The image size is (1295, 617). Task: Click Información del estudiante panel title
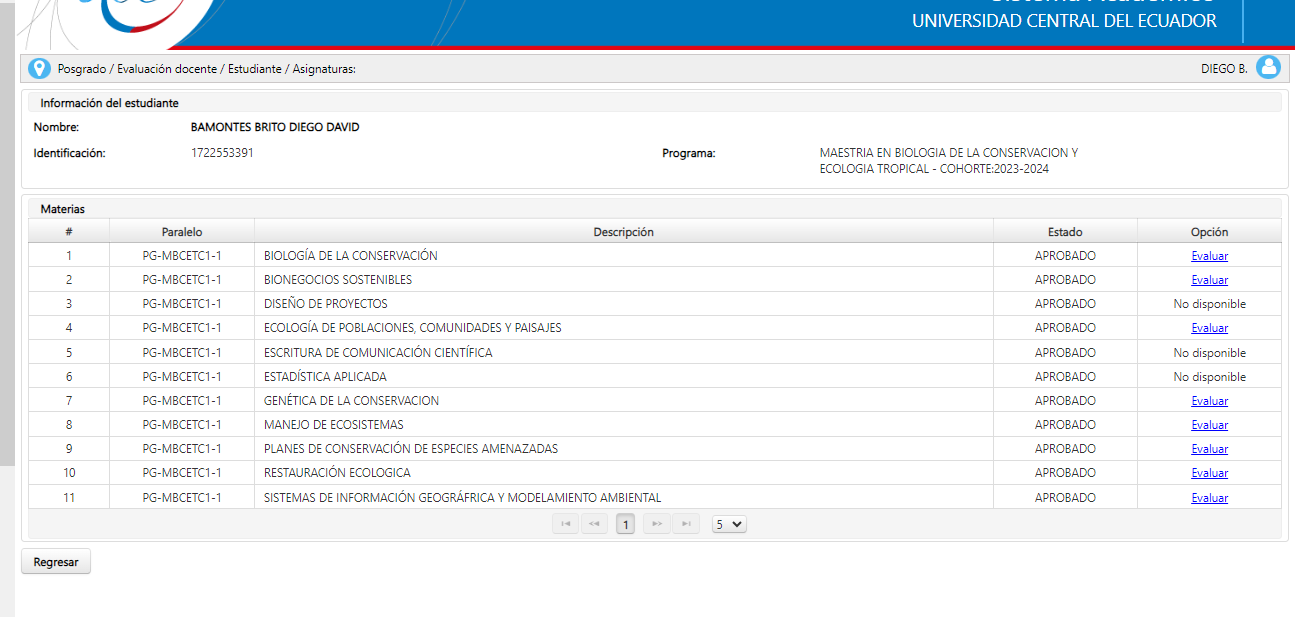[110, 103]
